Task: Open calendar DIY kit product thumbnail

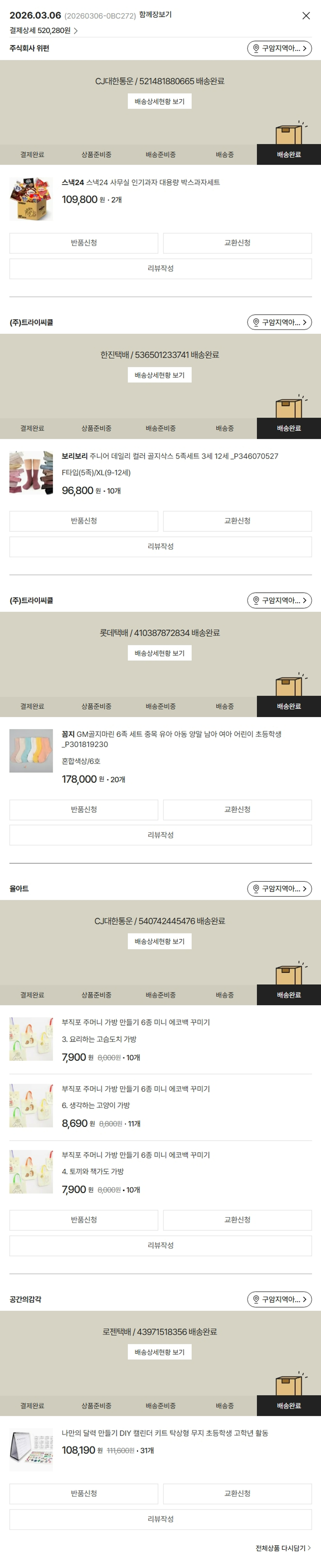Action: (31, 1449)
